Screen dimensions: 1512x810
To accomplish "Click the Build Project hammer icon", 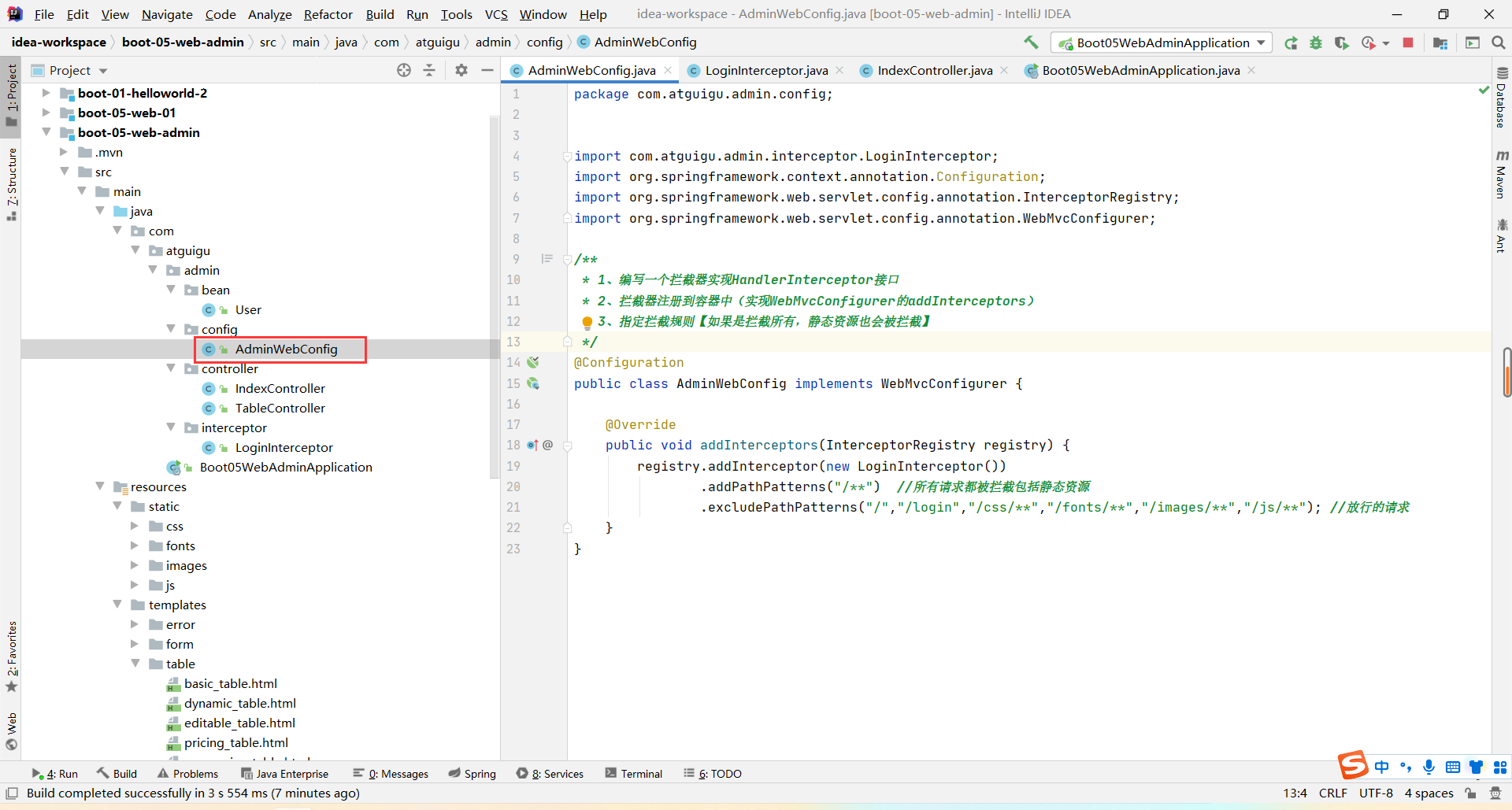I will click(1031, 43).
